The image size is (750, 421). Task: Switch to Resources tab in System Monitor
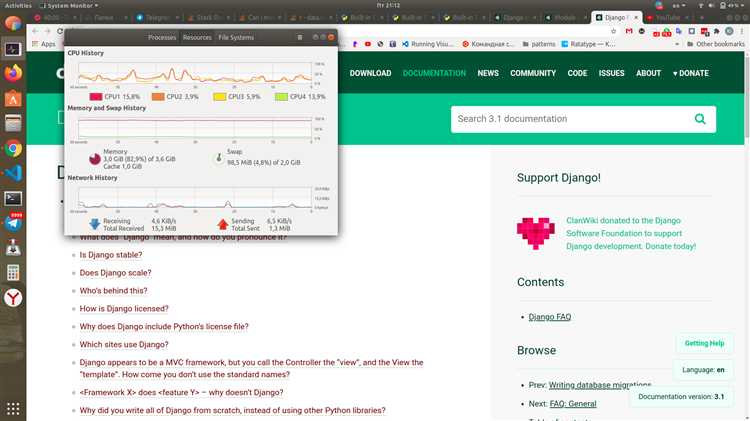click(x=197, y=37)
